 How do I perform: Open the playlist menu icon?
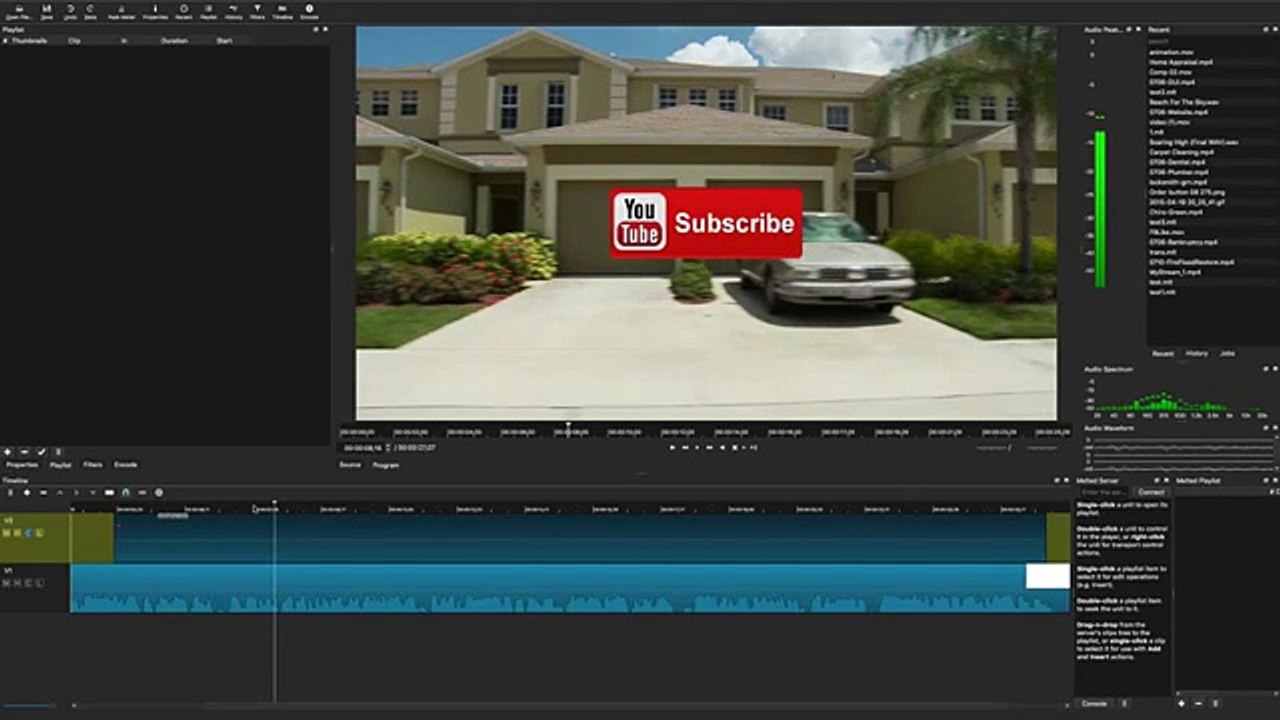point(58,452)
